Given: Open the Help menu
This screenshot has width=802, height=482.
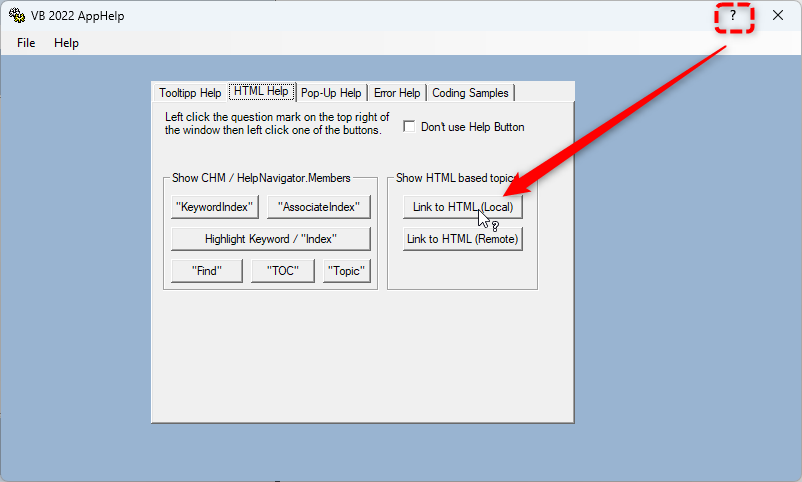Looking at the screenshot, I should pos(66,43).
